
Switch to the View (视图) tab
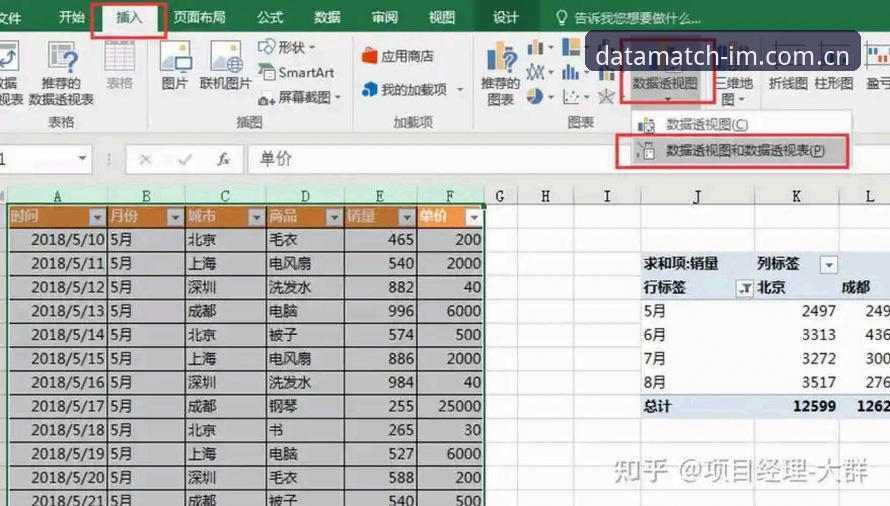pyautogui.click(x=442, y=17)
